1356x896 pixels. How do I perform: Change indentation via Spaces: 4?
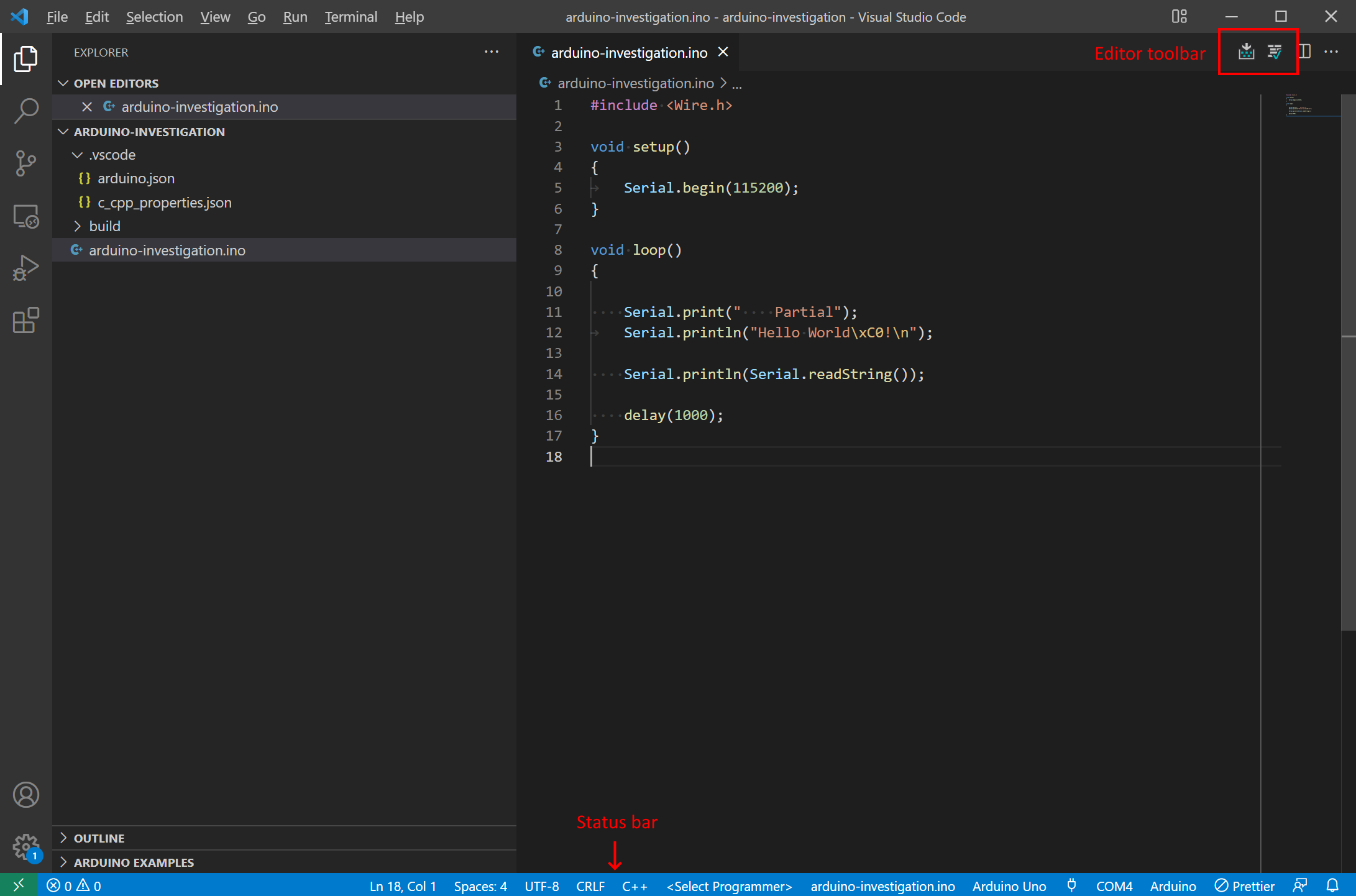480,885
